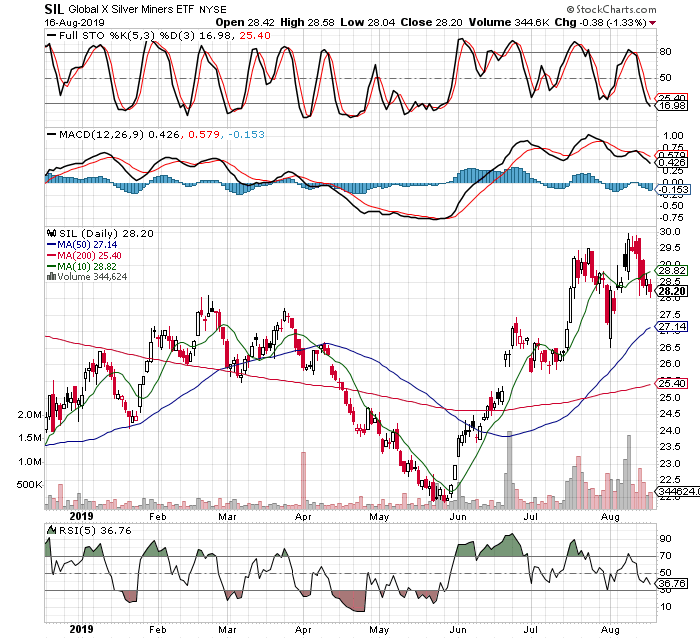Click the blue -0.153 MACD histogram legend value
The image size is (700, 639).
point(246,134)
